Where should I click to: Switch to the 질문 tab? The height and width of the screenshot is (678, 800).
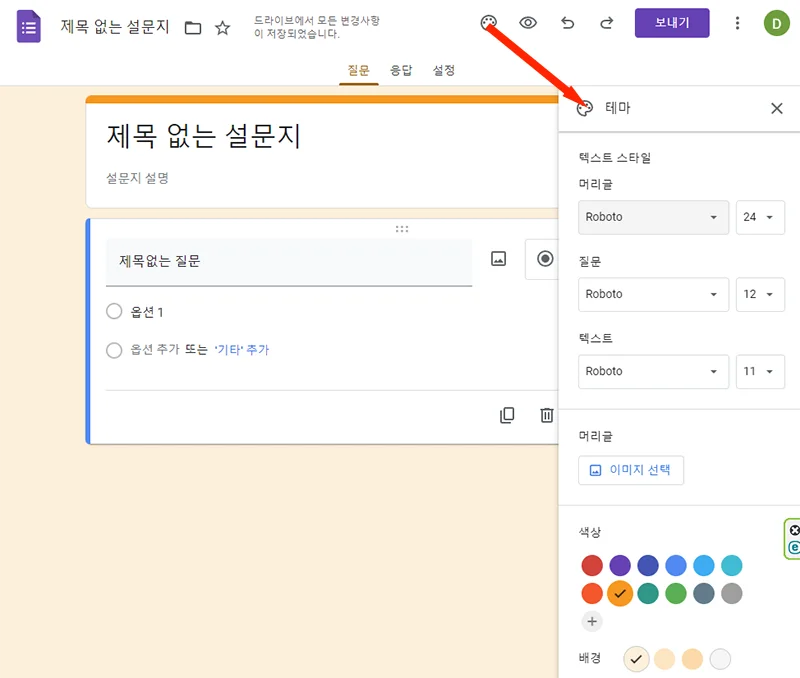click(358, 70)
